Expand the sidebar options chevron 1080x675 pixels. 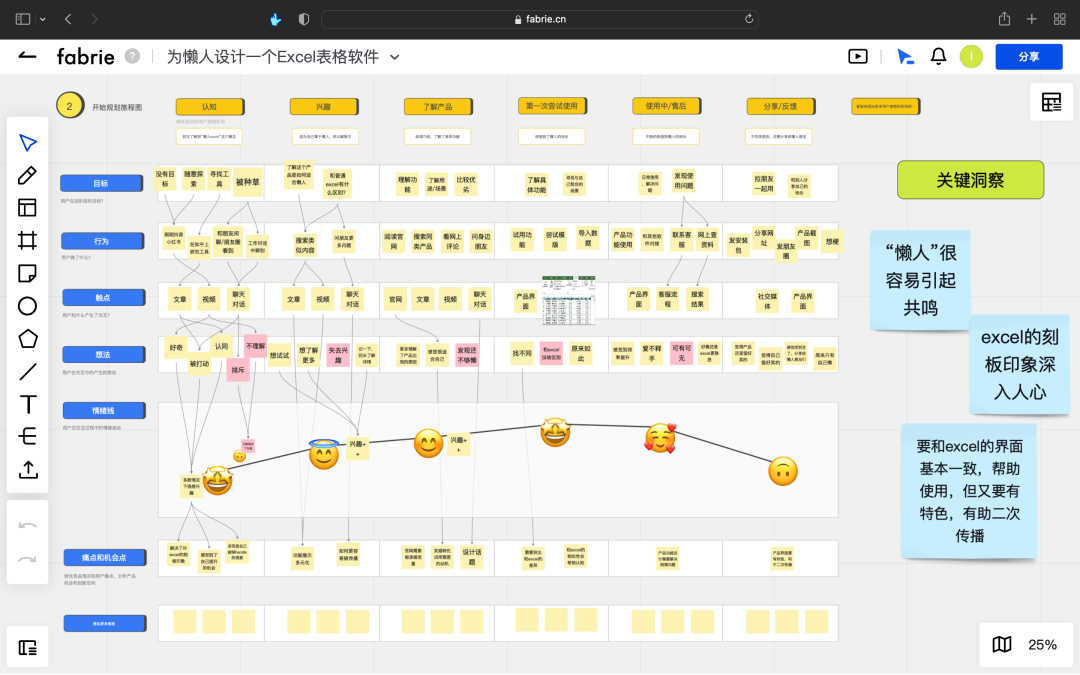(43, 19)
